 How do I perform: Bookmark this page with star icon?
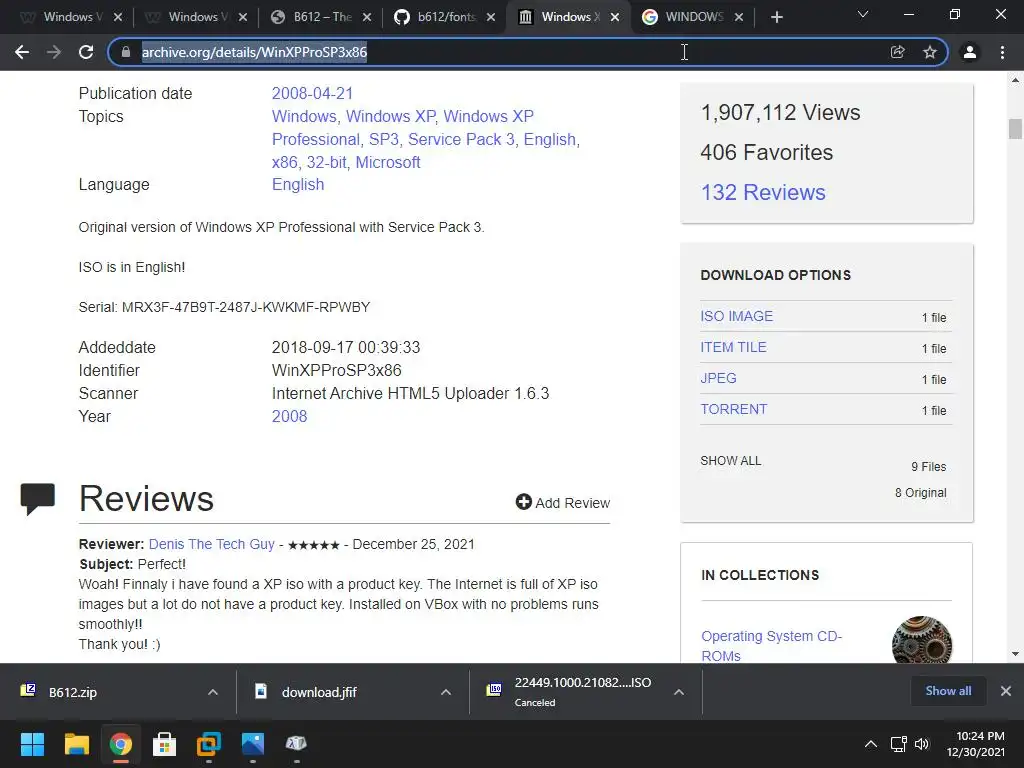pos(930,52)
